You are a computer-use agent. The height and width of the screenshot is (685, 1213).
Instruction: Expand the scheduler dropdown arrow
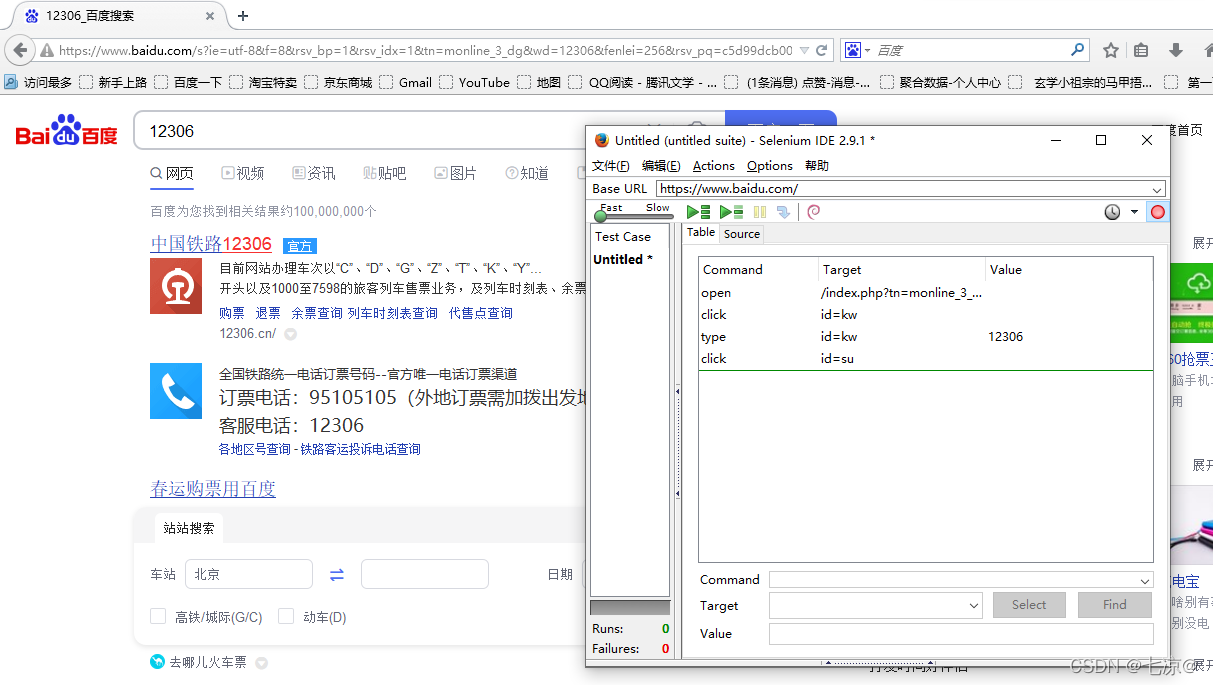[x=1134, y=212]
